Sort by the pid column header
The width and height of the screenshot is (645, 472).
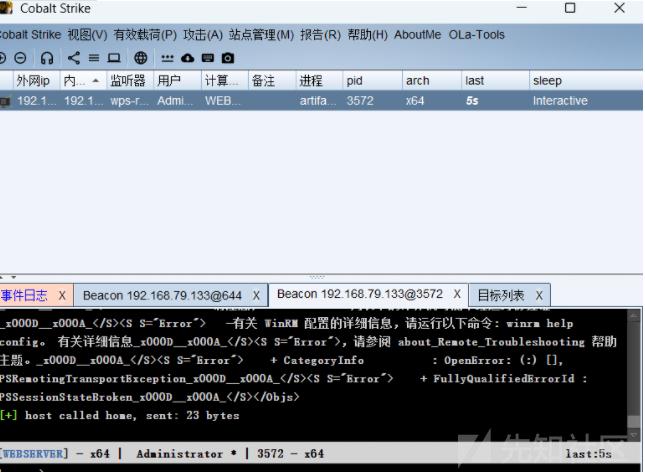pos(372,81)
